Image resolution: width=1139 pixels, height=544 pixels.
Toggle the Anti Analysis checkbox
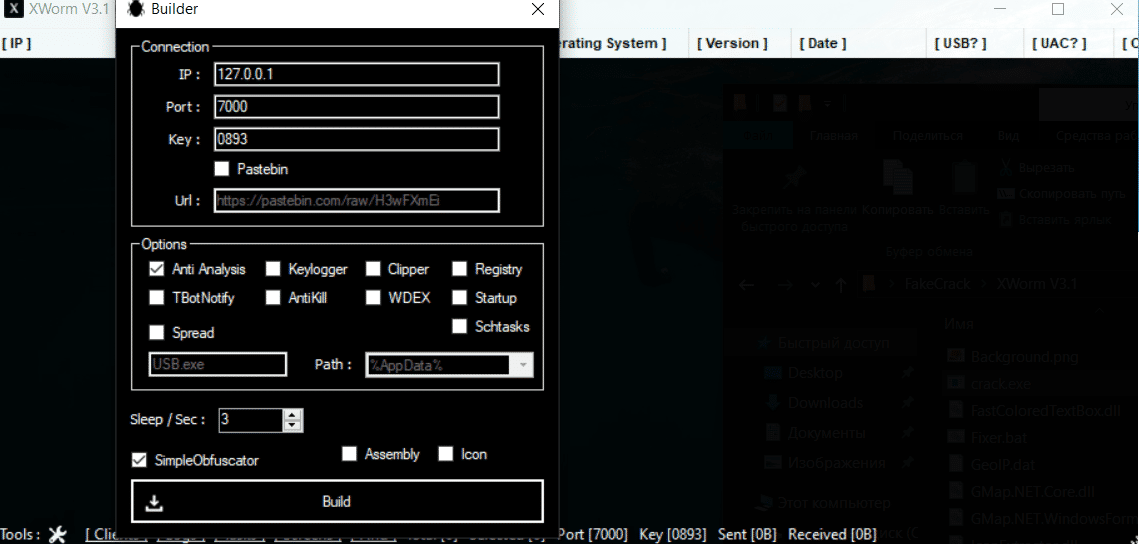tap(156, 269)
